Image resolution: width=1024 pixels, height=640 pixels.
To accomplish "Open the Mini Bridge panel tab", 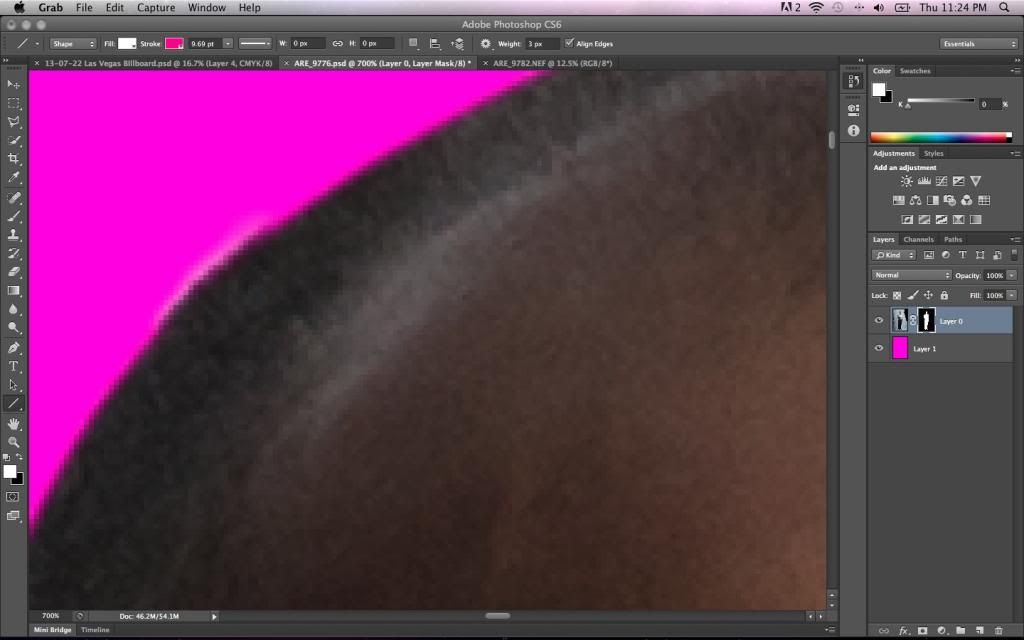I will pyautogui.click(x=52, y=630).
